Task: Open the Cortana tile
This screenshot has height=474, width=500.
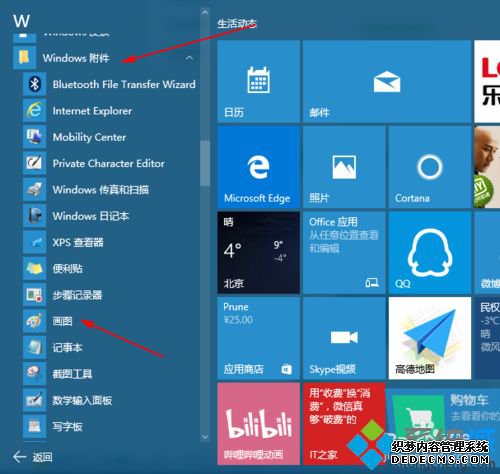Action: click(430, 167)
